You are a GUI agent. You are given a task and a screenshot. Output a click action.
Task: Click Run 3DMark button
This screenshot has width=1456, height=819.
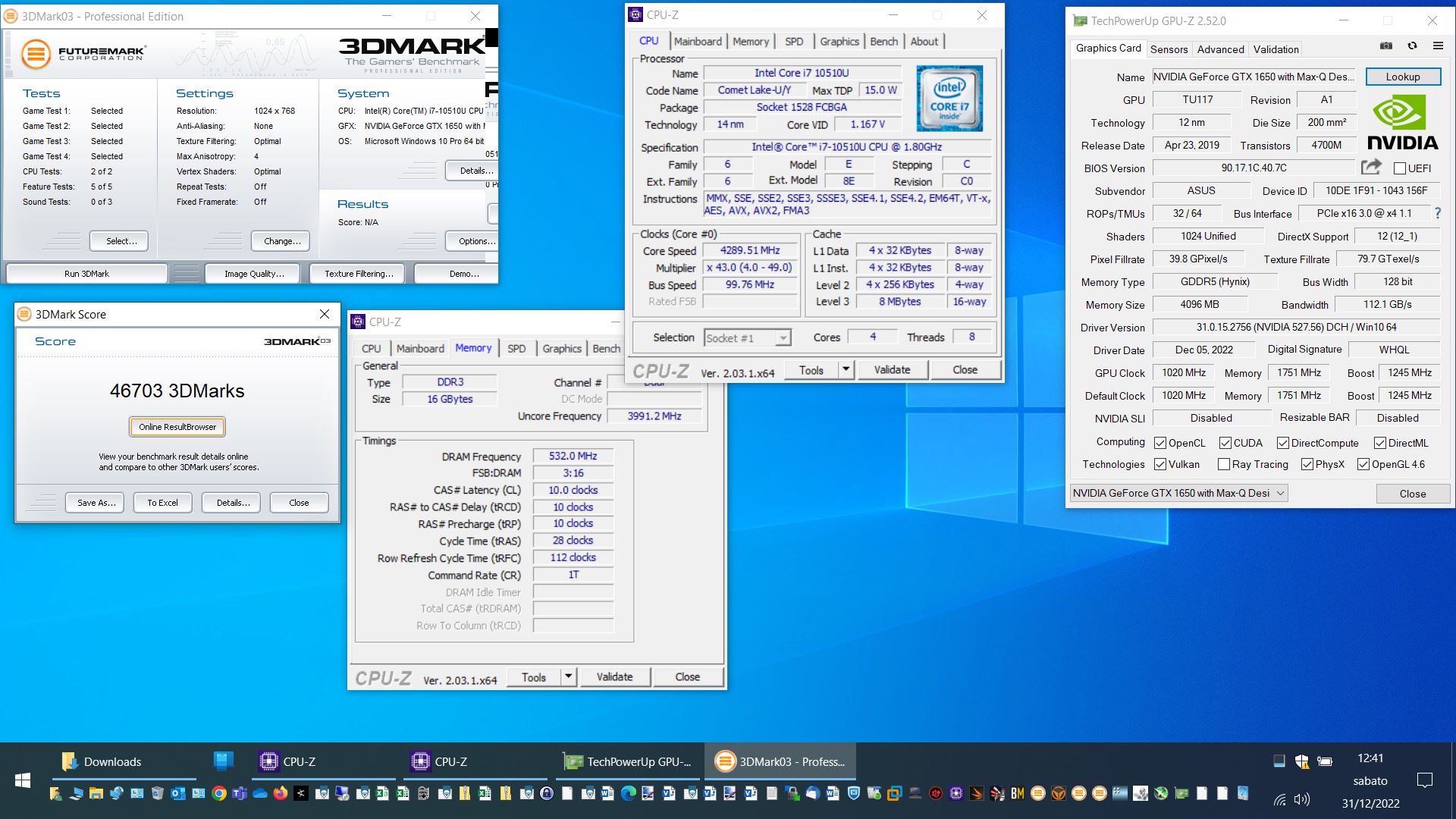[x=86, y=274]
